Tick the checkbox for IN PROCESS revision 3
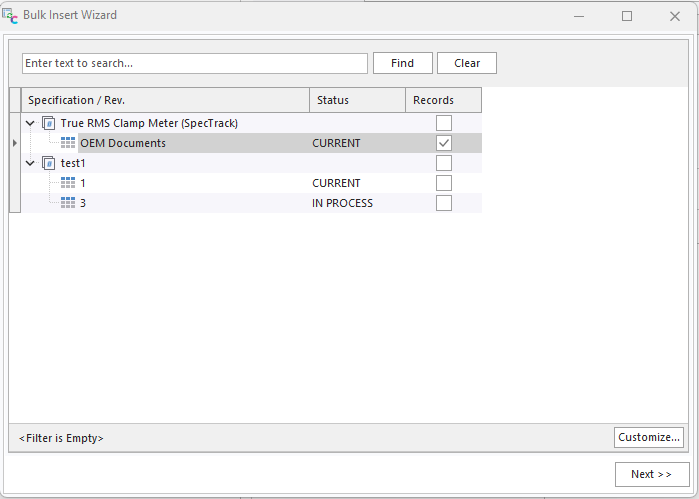This screenshot has height=499, width=699. (444, 203)
